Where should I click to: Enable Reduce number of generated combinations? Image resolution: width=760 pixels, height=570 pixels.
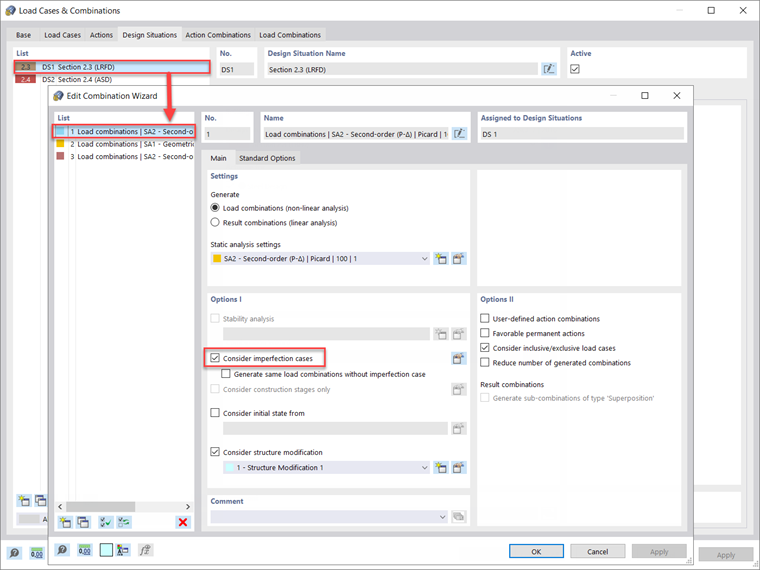pos(485,362)
